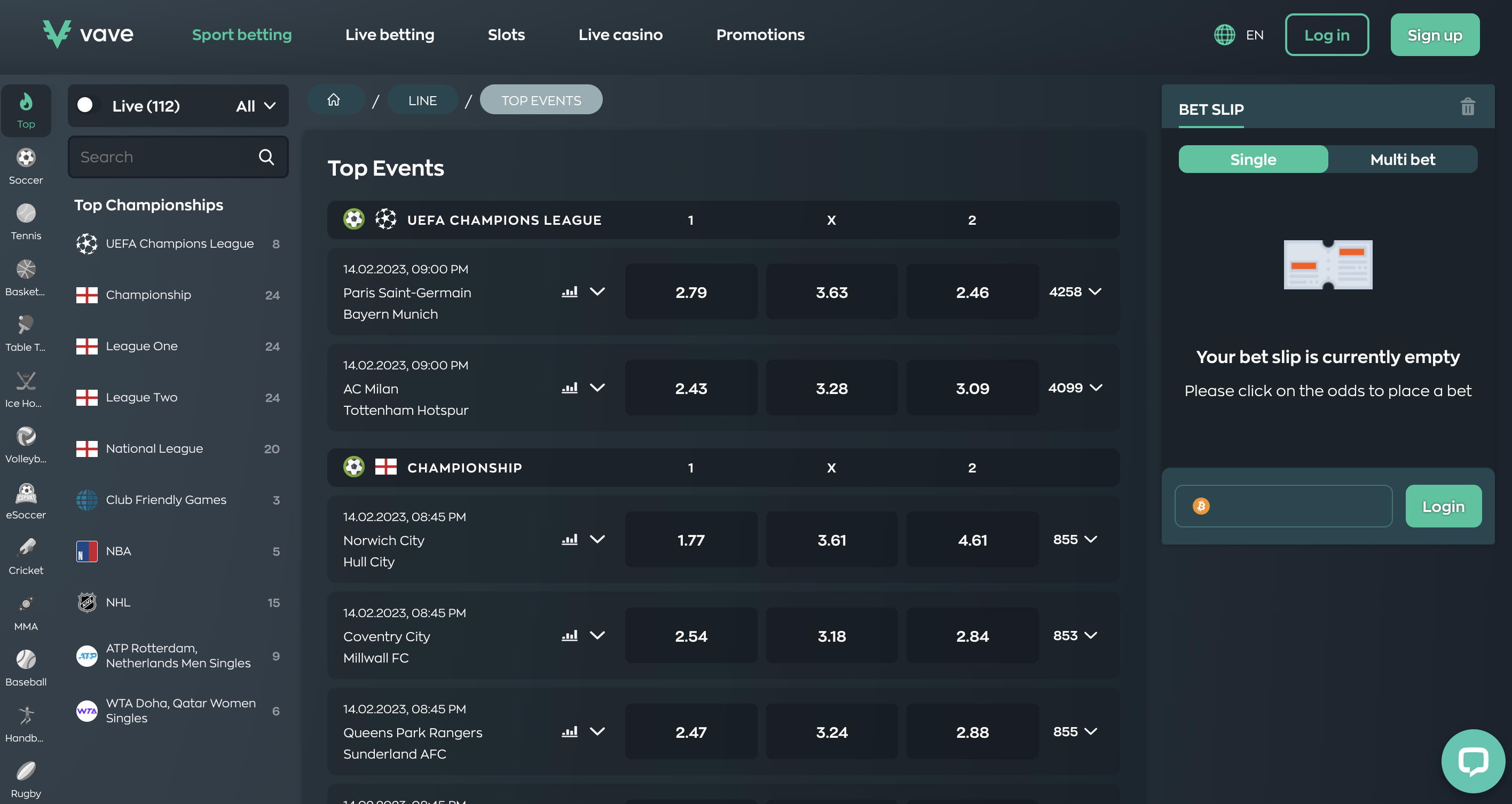This screenshot has height=804, width=1512.
Task: Open UEFA Champions League championship
Action: click(178, 243)
